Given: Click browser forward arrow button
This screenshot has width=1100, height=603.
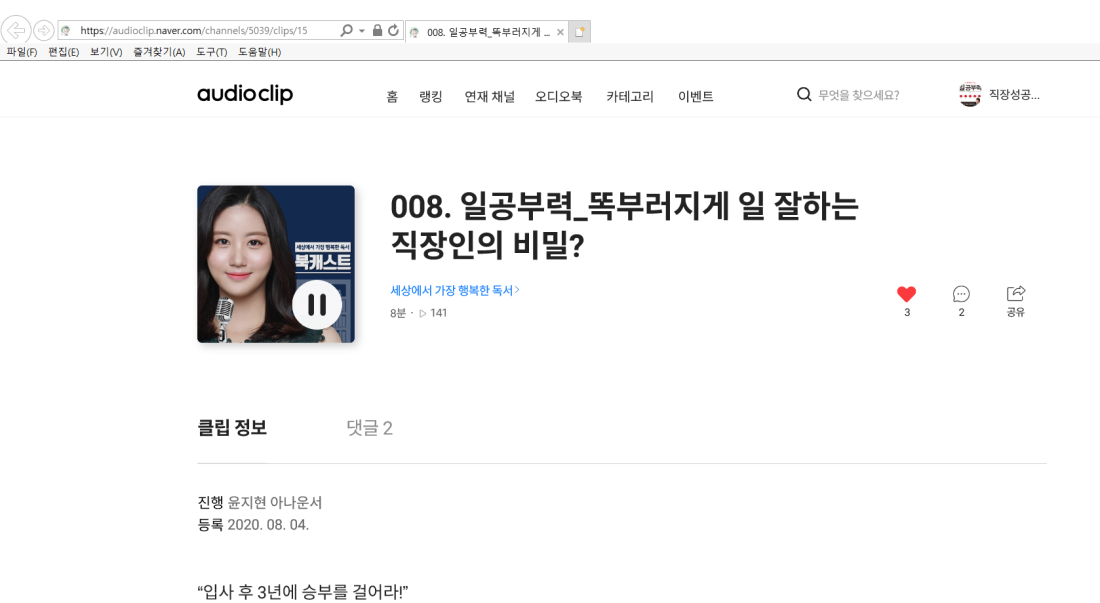Looking at the screenshot, I should 43,30.
